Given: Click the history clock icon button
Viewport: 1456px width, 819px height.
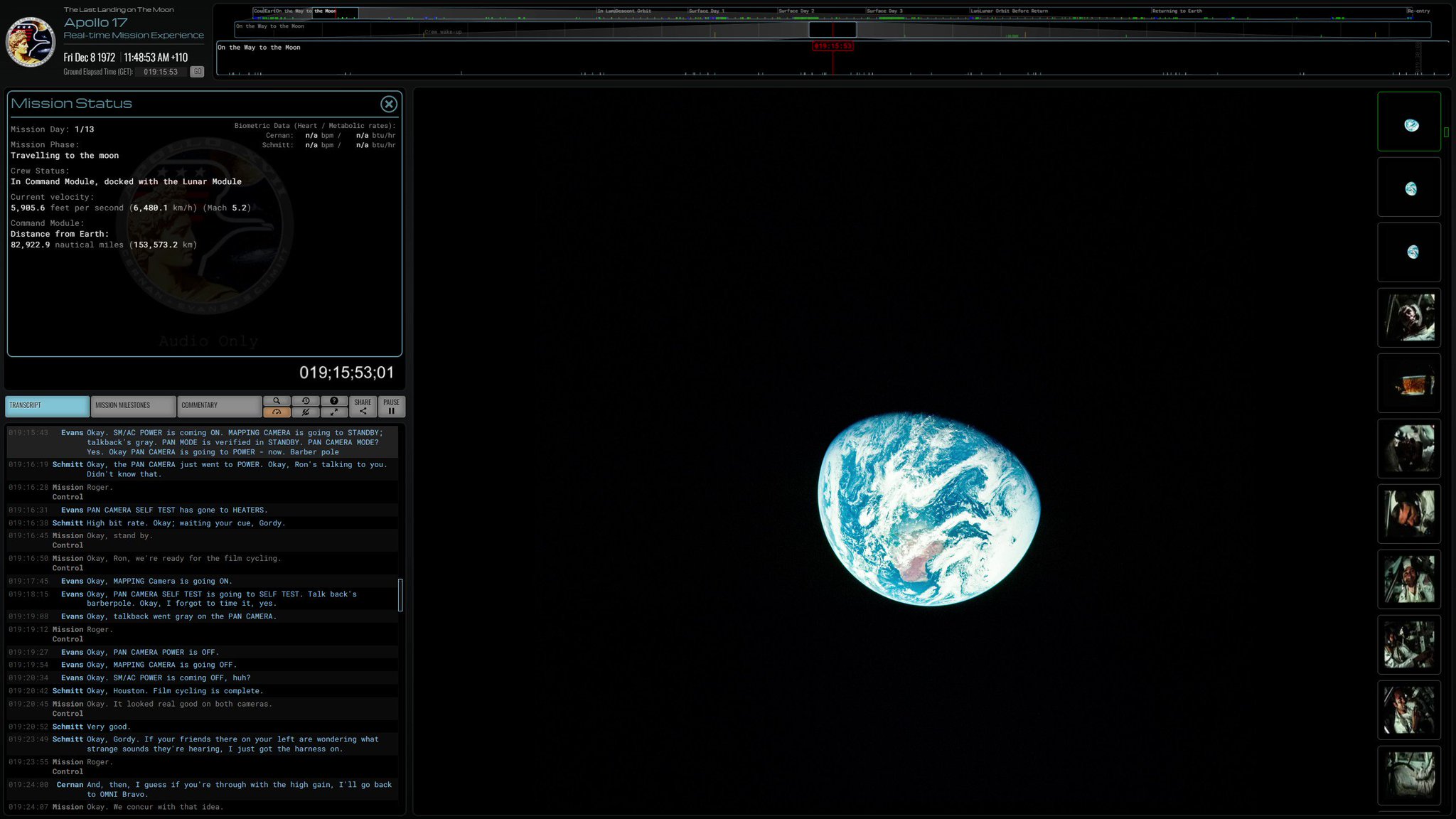Looking at the screenshot, I should [x=305, y=401].
